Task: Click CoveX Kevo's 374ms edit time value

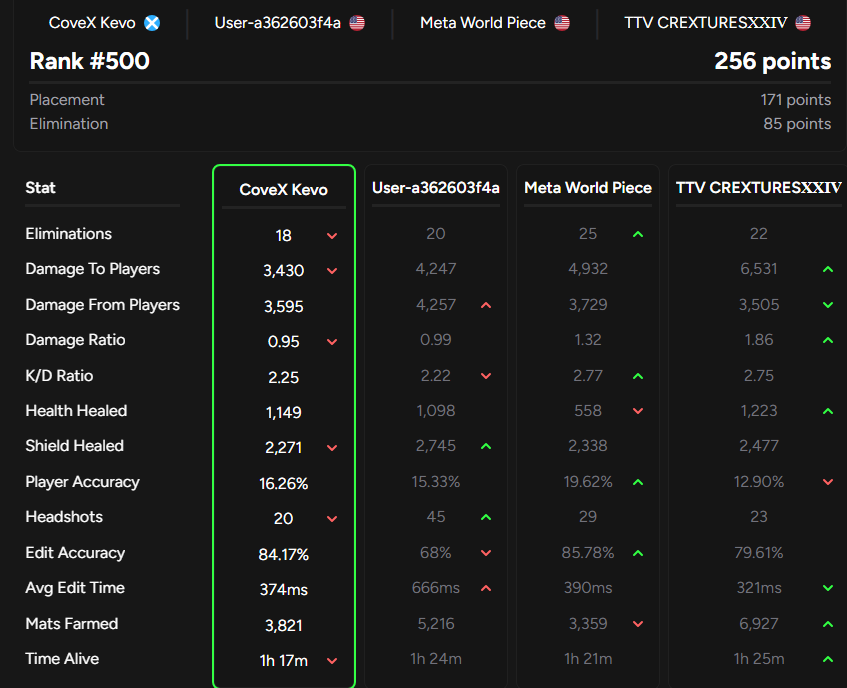Action: click(284, 590)
